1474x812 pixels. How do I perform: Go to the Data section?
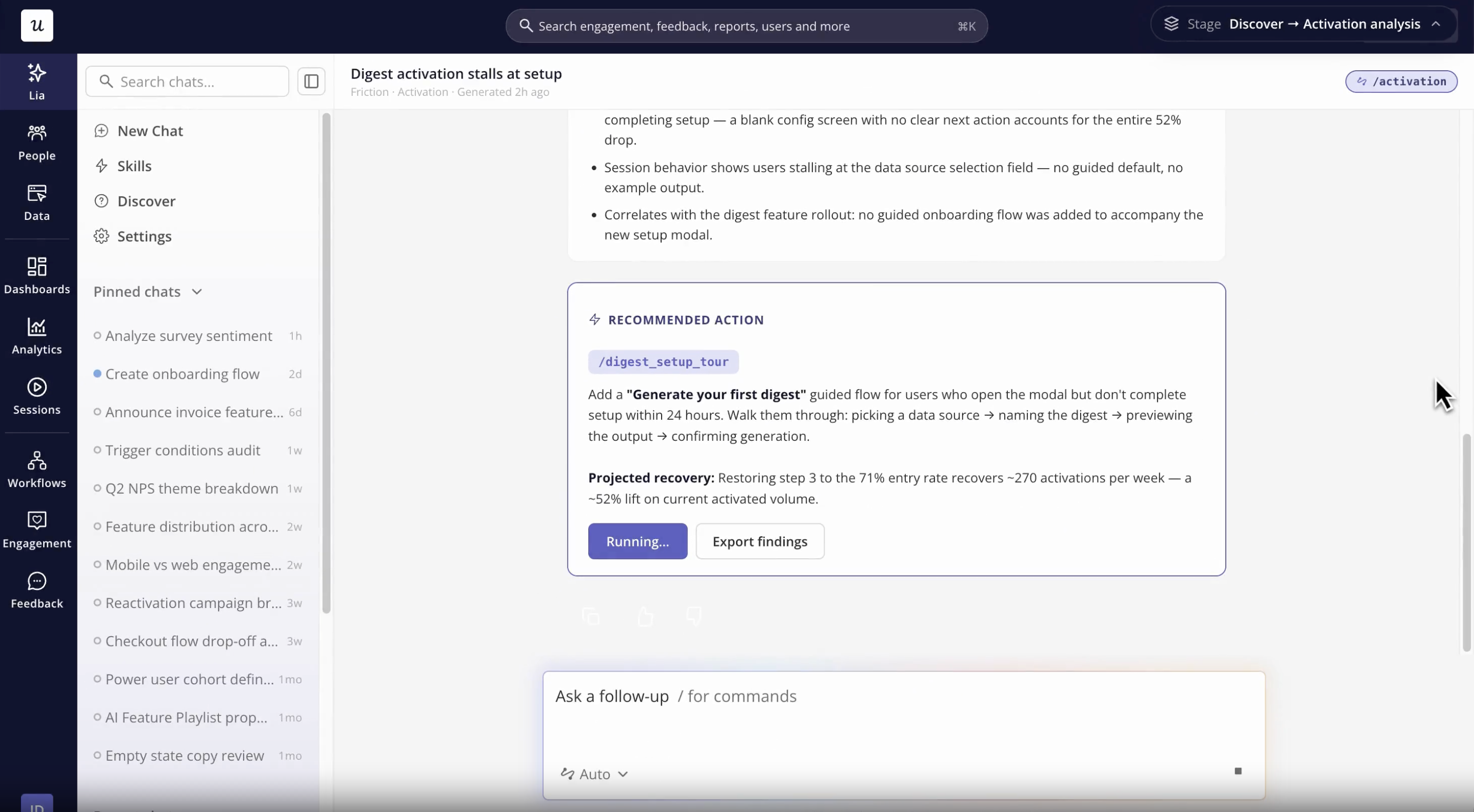pyautogui.click(x=37, y=203)
